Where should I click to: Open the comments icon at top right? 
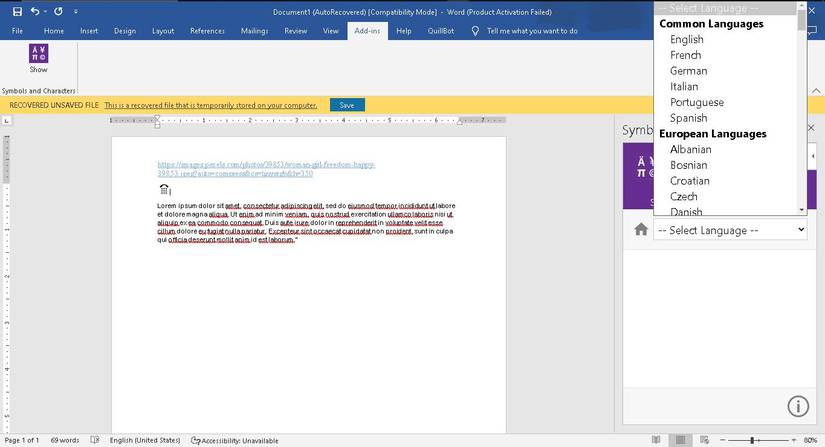(x=813, y=31)
